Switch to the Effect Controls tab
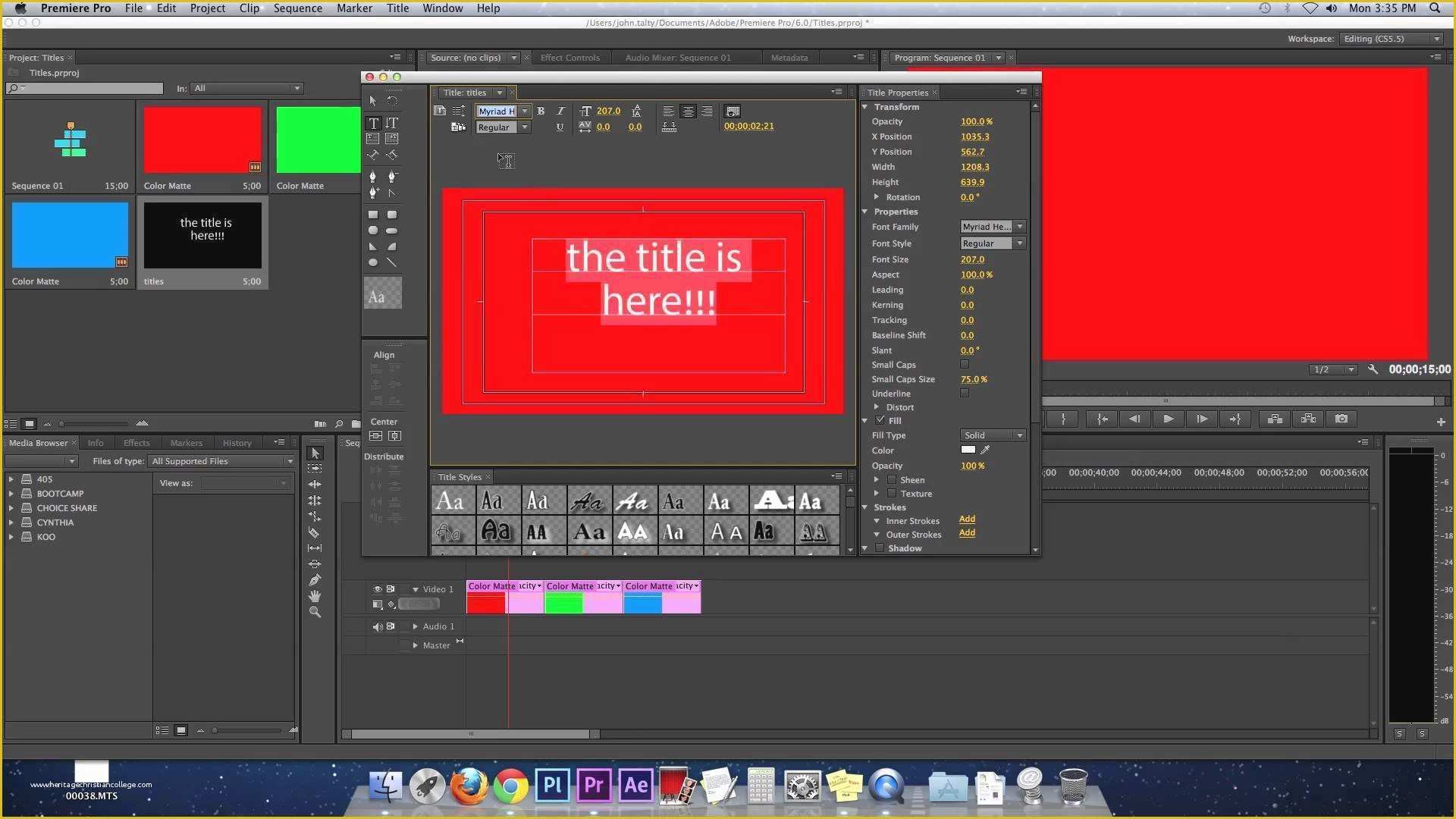 [x=568, y=57]
